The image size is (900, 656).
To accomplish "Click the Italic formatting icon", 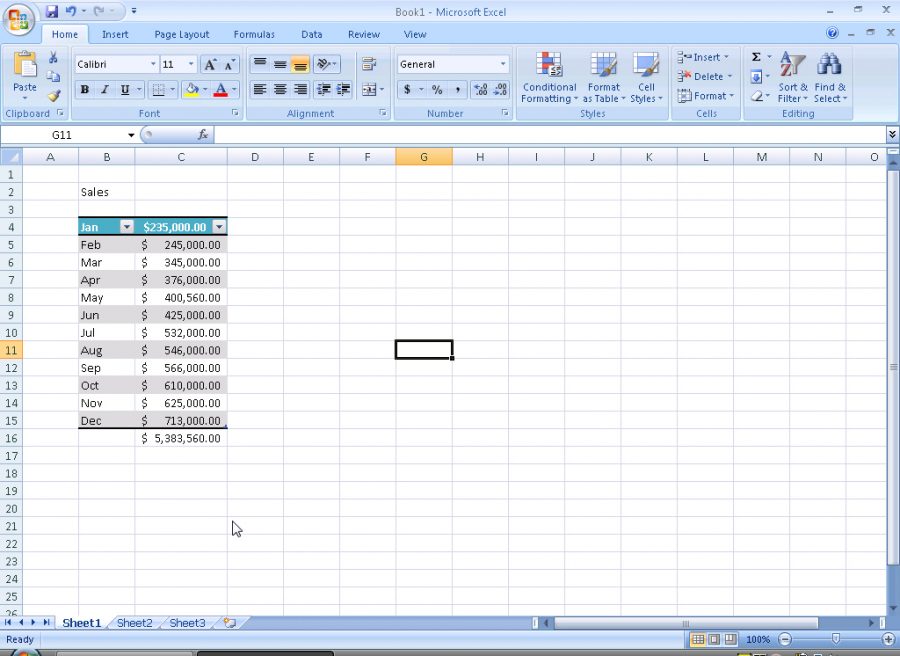I will point(103,89).
